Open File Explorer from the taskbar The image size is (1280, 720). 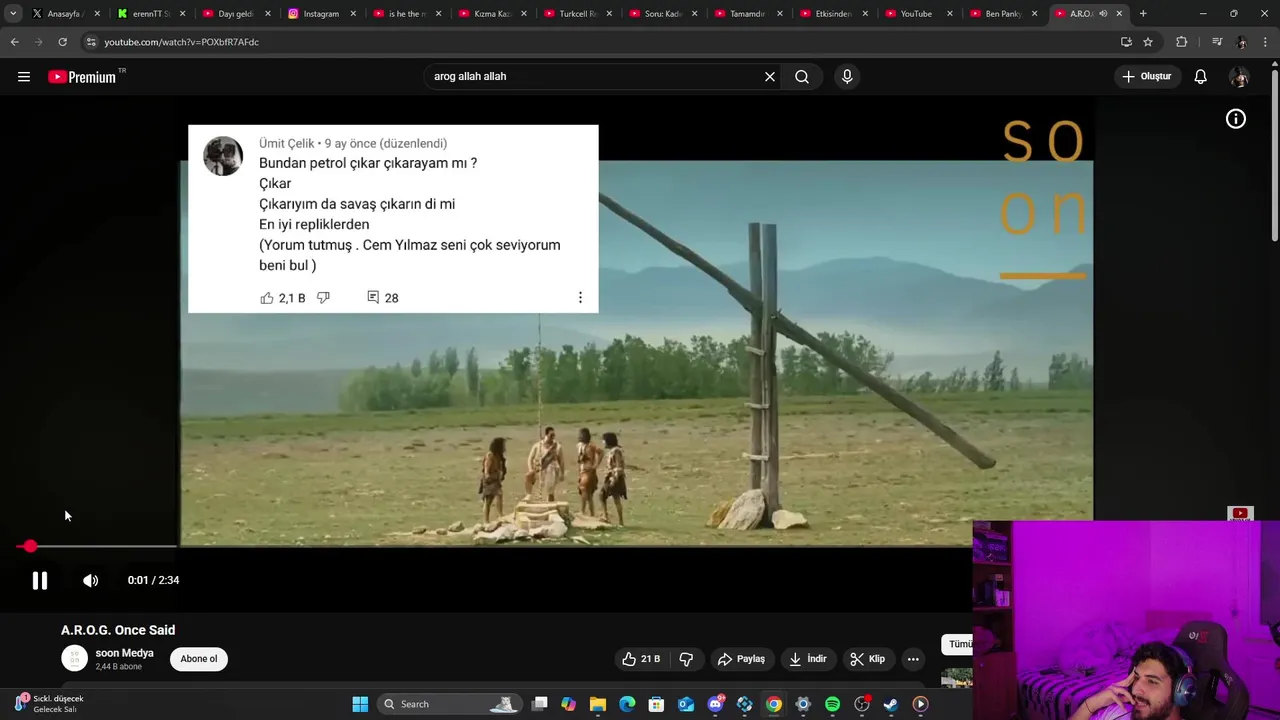[x=598, y=704]
